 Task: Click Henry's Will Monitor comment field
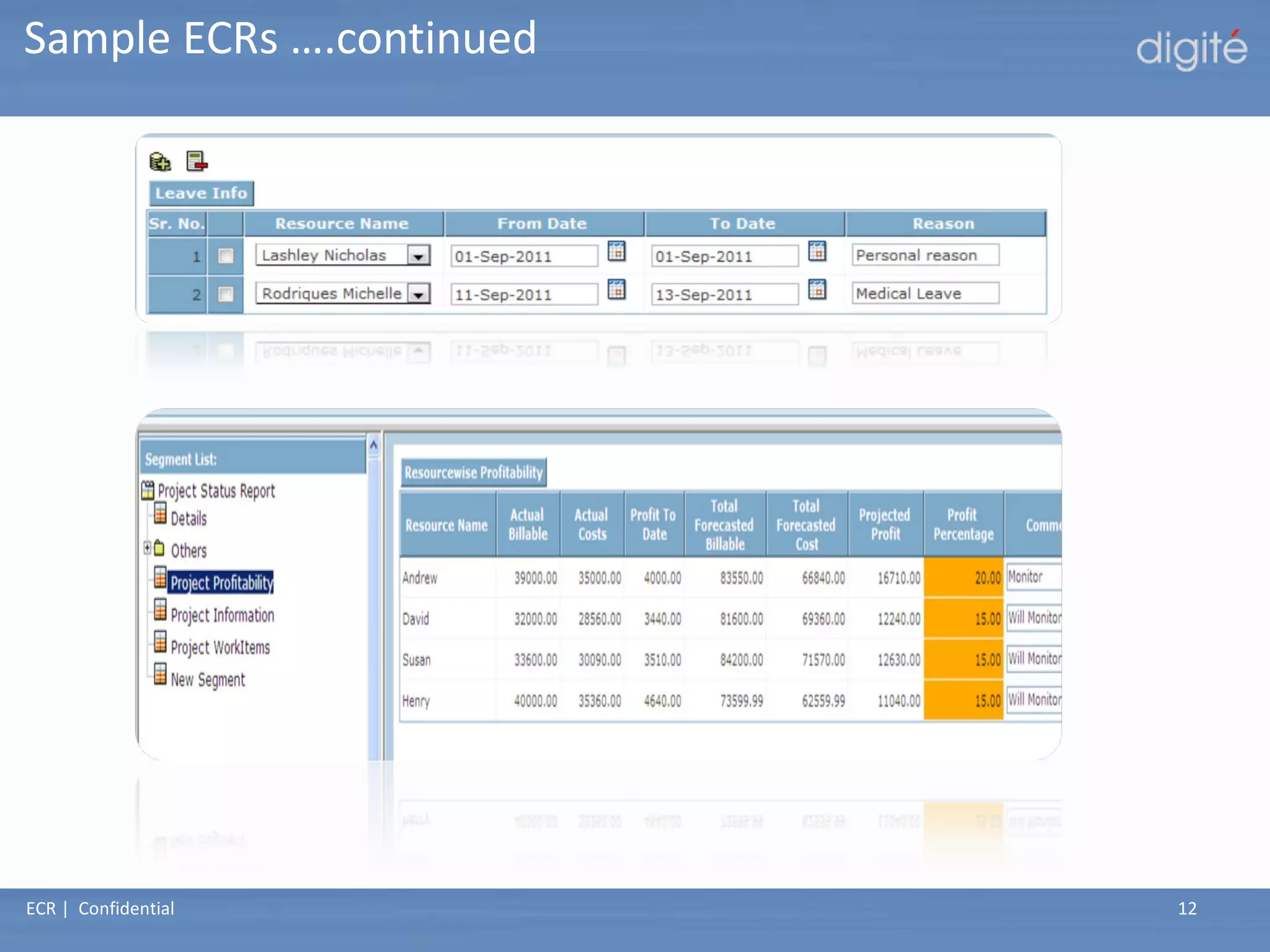(x=1034, y=699)
